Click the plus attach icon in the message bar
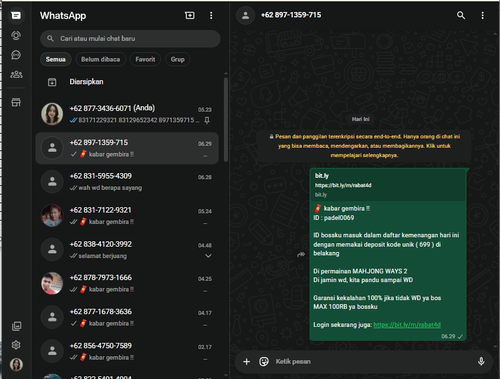 coord(246,362)
